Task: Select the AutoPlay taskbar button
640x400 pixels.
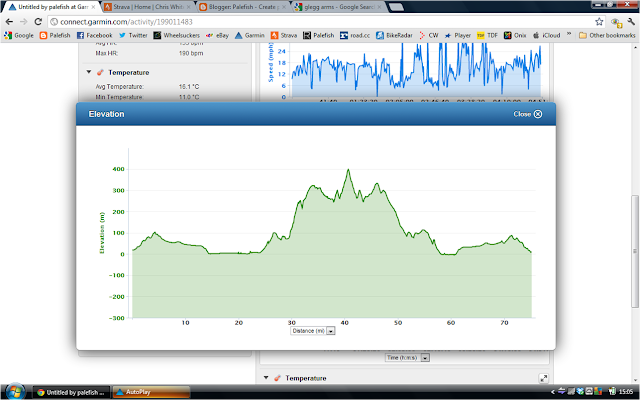Action: [x=151, y=392]
